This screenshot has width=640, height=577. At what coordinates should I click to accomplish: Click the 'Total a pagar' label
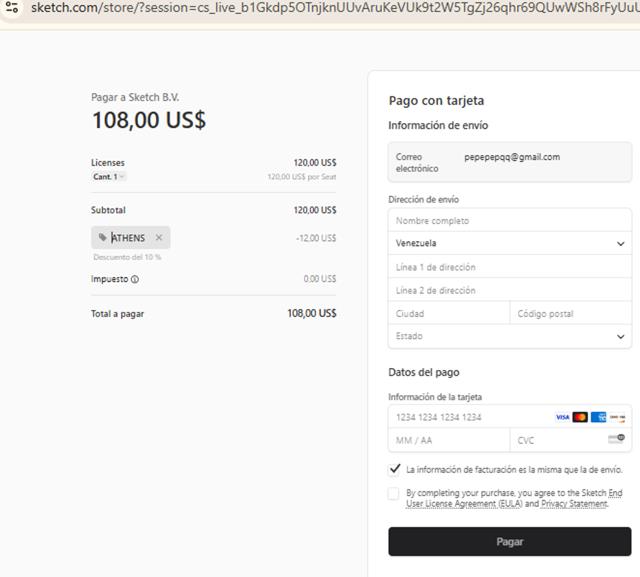click(118, 313)
